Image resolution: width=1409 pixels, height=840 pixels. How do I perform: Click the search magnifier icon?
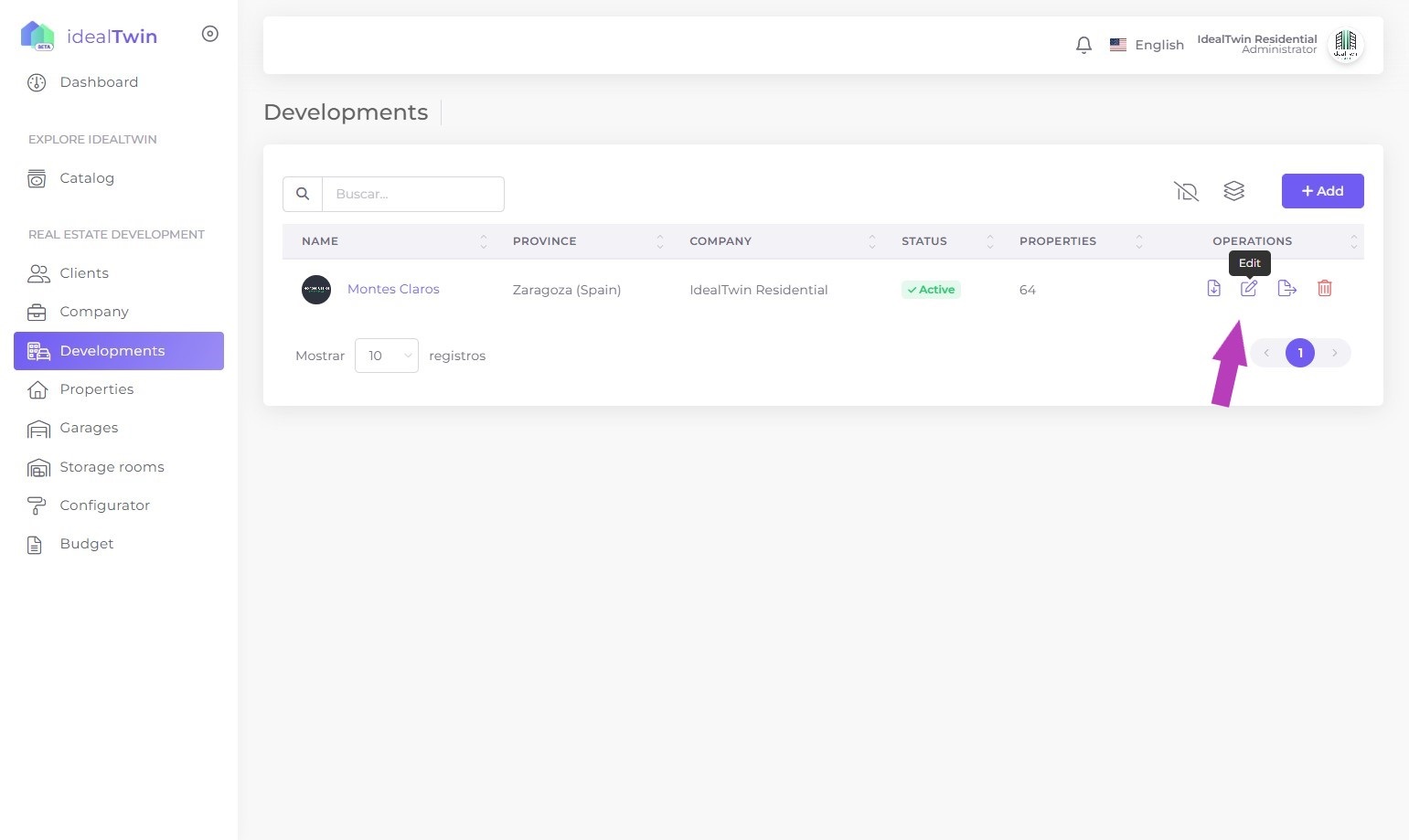pyautogui.click(x=303, y=194)
